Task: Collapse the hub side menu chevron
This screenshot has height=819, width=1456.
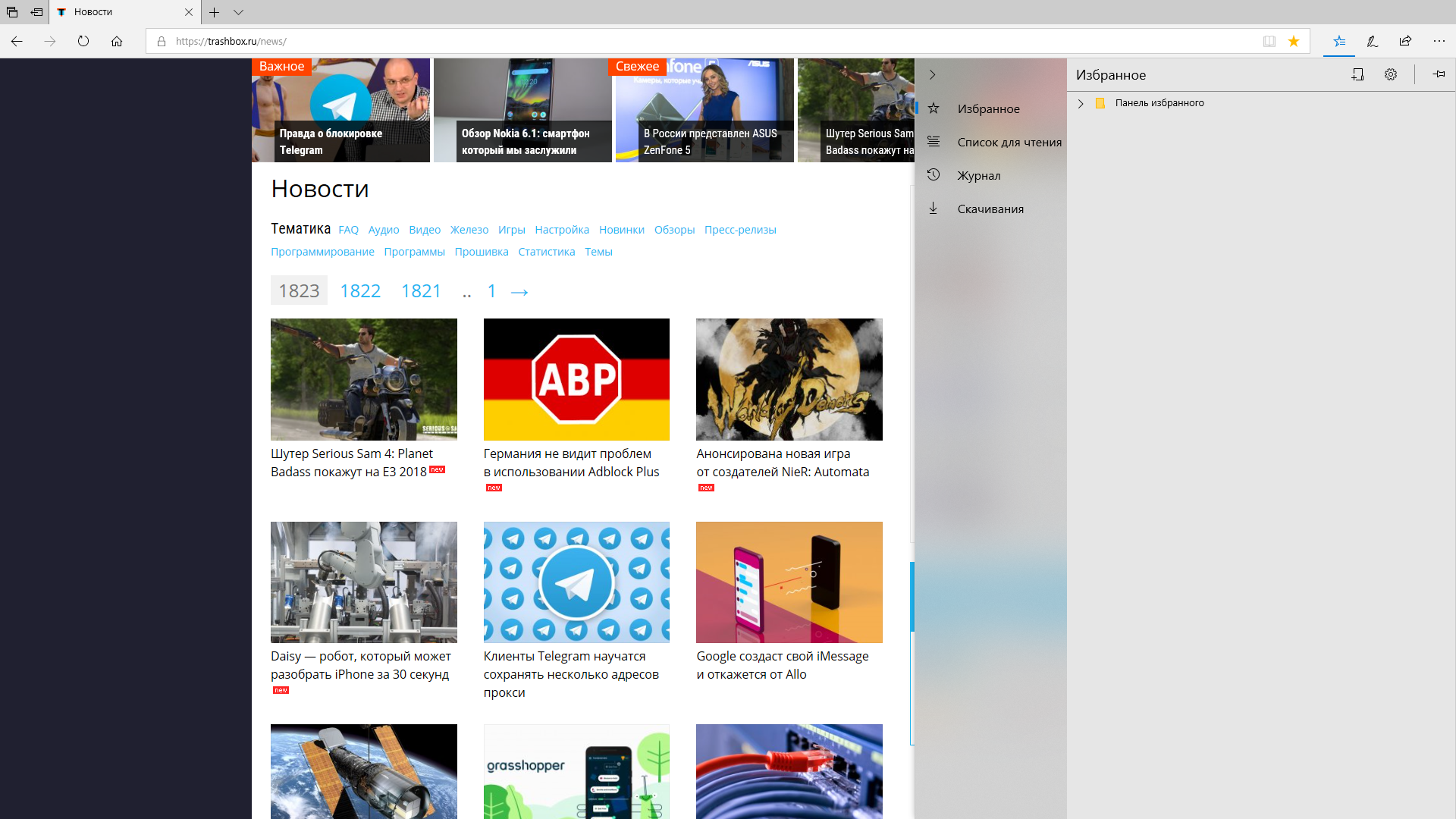Action: 933,74
